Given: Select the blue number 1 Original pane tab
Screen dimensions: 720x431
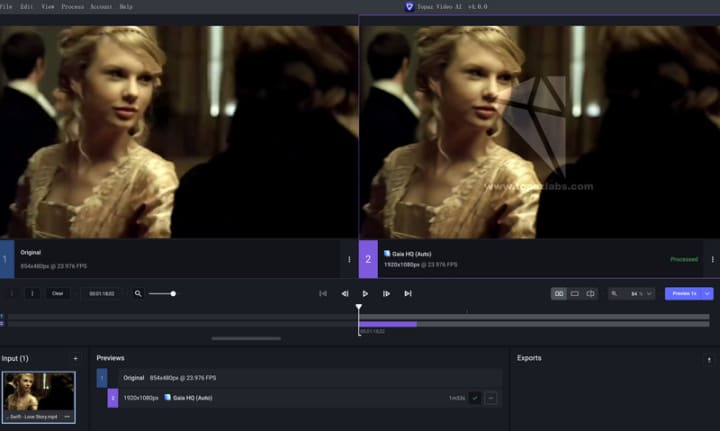Looking at the screenshot, I should pyautogui.click(x=7, y=259).
